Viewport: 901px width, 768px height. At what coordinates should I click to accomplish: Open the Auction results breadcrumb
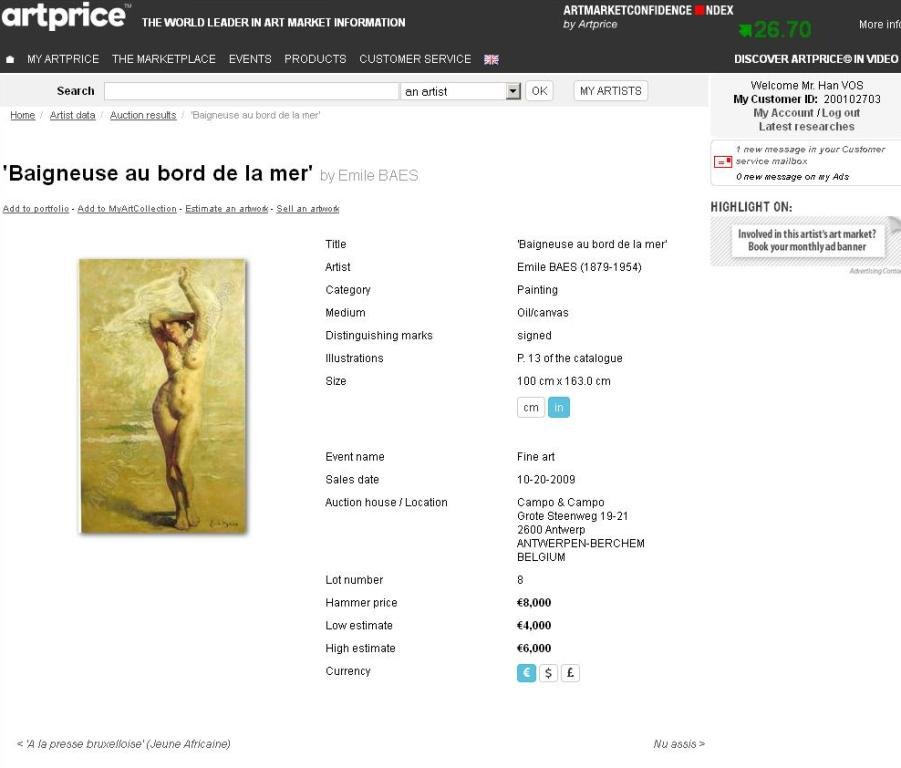point(143,115)
